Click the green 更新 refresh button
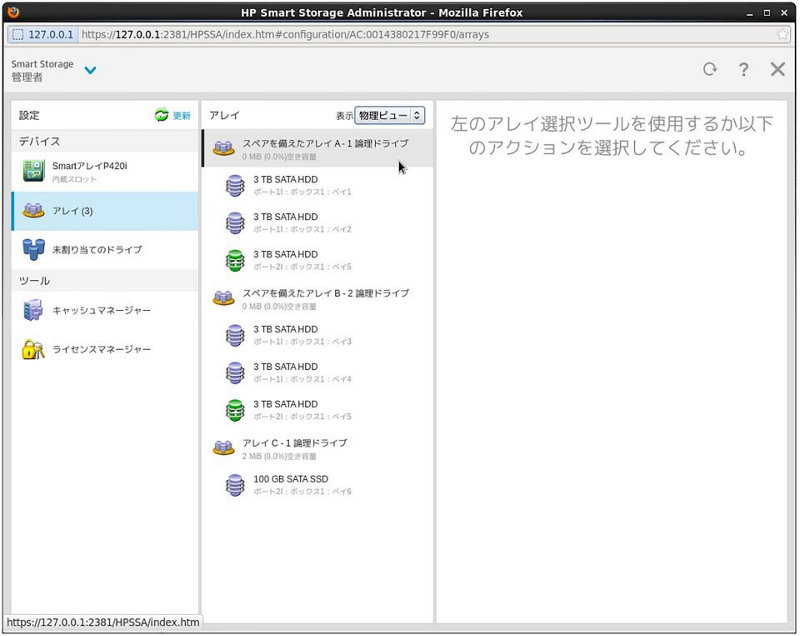The image size is (800, 636). (172, 116)
